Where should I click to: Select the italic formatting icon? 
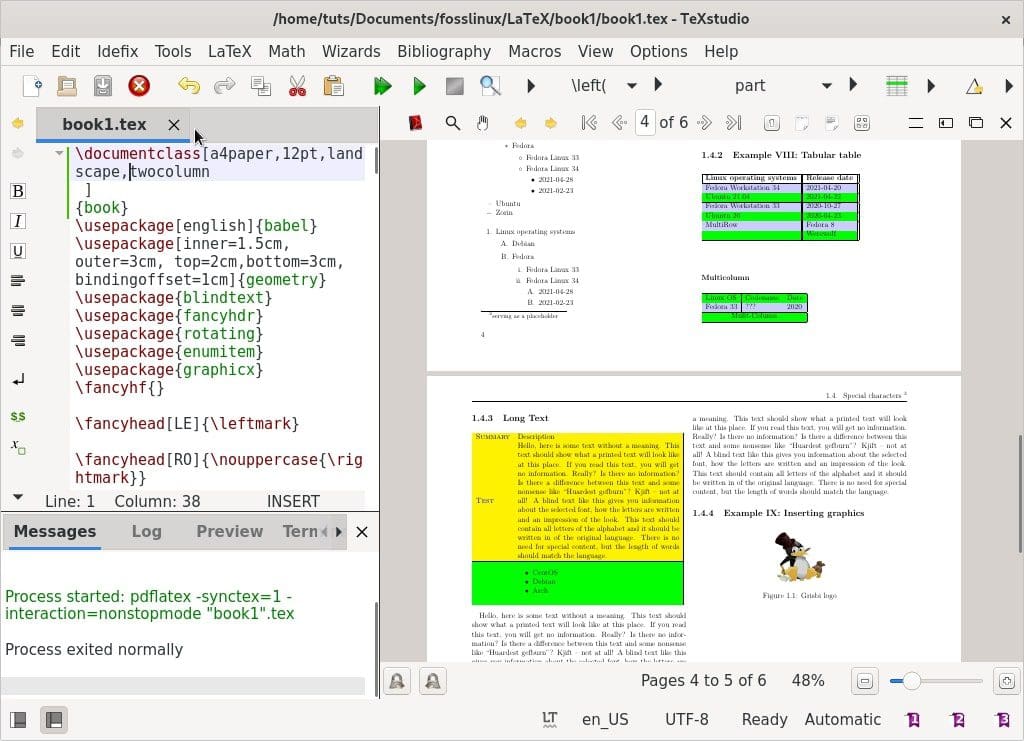[x=17, y=221]
